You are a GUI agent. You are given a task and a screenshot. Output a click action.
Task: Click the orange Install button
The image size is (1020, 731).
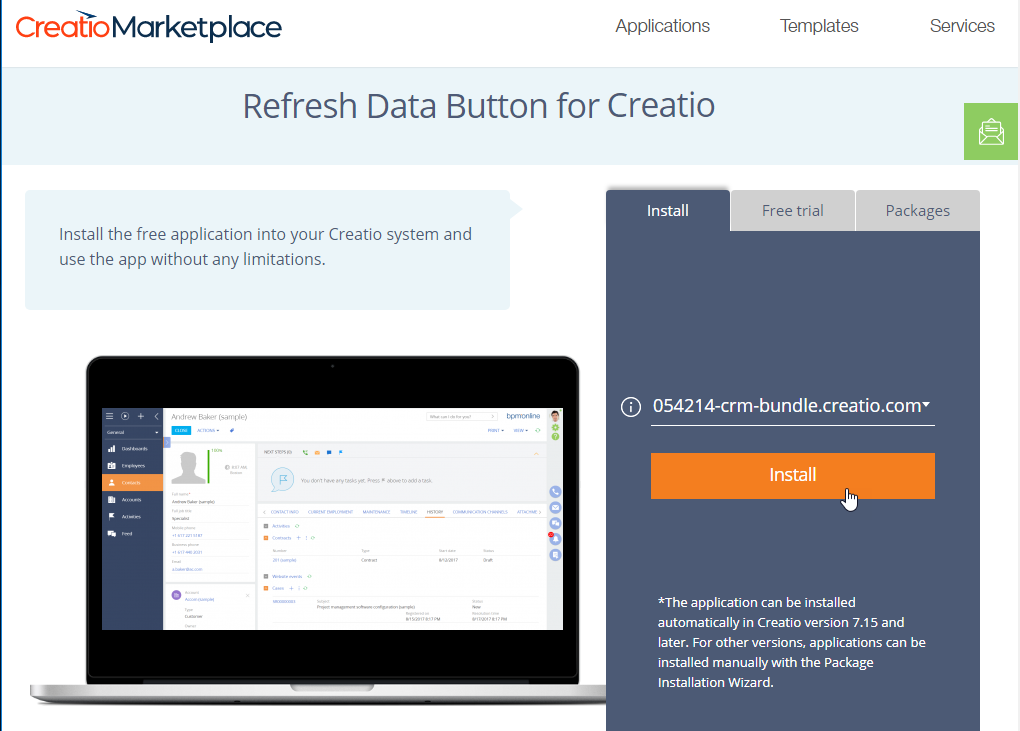792,475
